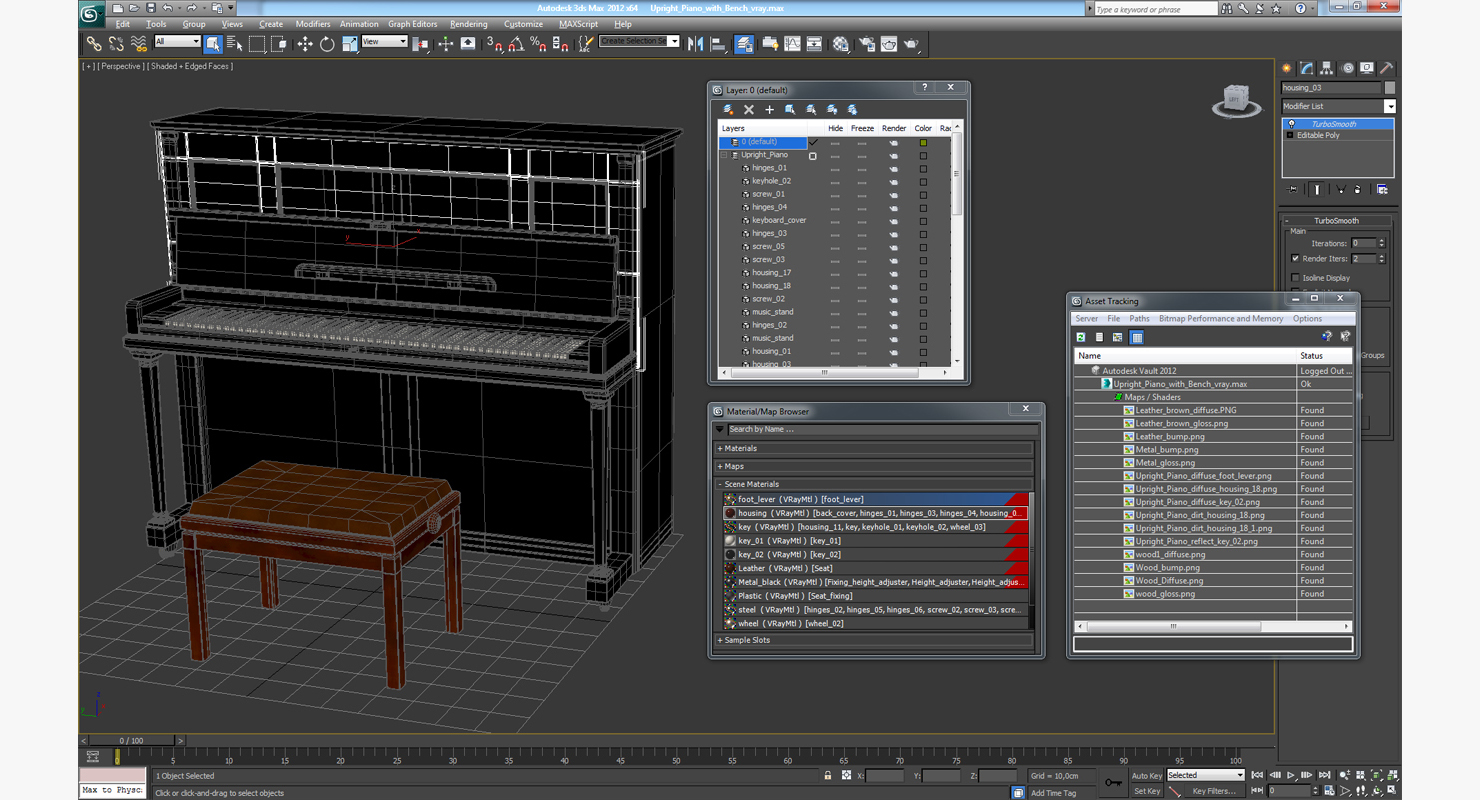Screen dimensions: 1480x800
Task: Open the Modifier List dropdown
Action: tap(1389, 106)
